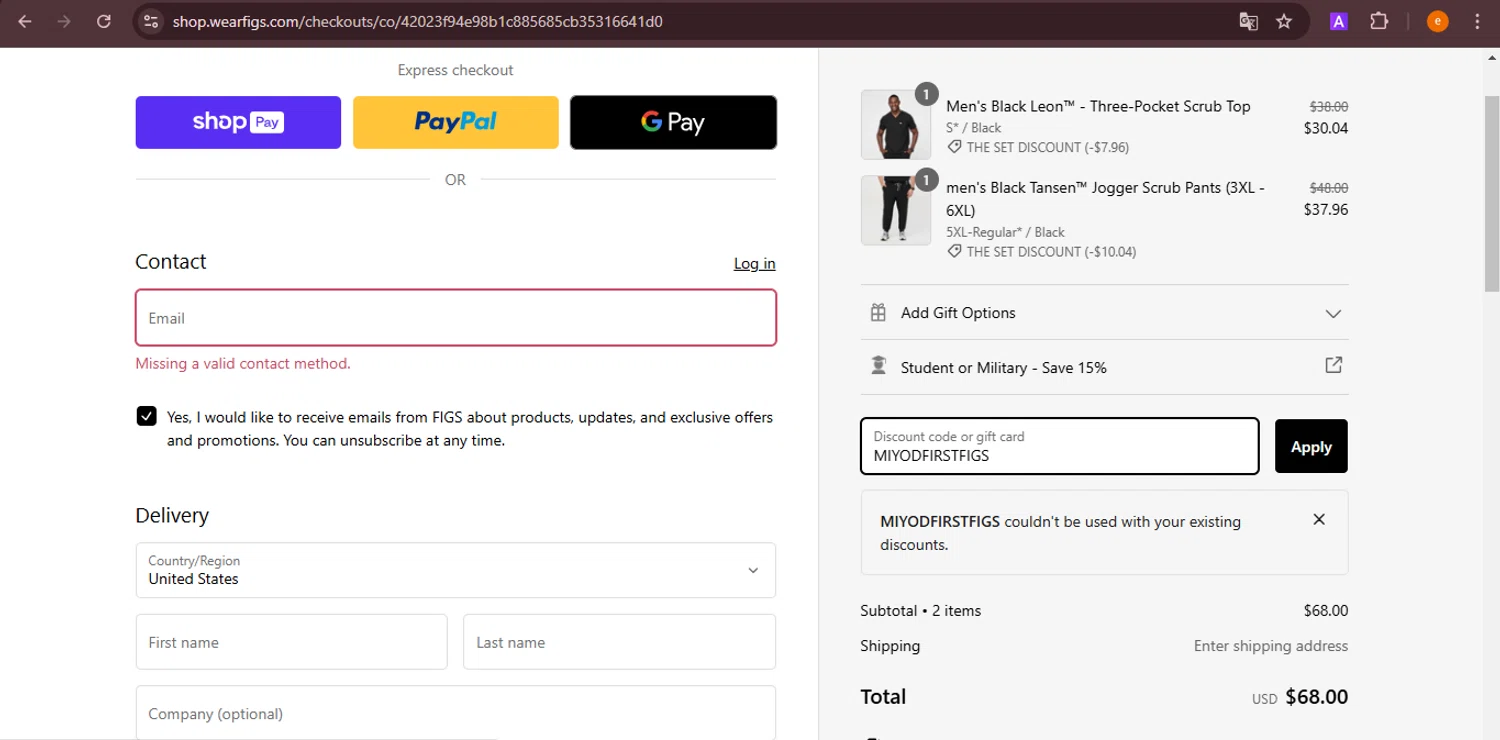Focus the Email input field
This screenshot has height=740, width=1500.
(455, 318)
